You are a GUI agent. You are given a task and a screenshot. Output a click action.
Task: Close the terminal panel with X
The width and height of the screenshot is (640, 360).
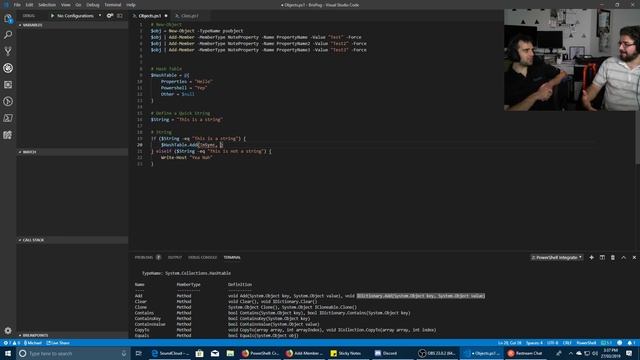coord(634,258)
